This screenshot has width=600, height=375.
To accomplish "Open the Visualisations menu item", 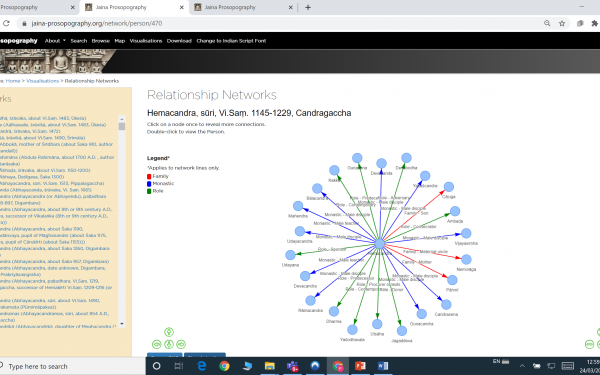I will tap(146, 41).
